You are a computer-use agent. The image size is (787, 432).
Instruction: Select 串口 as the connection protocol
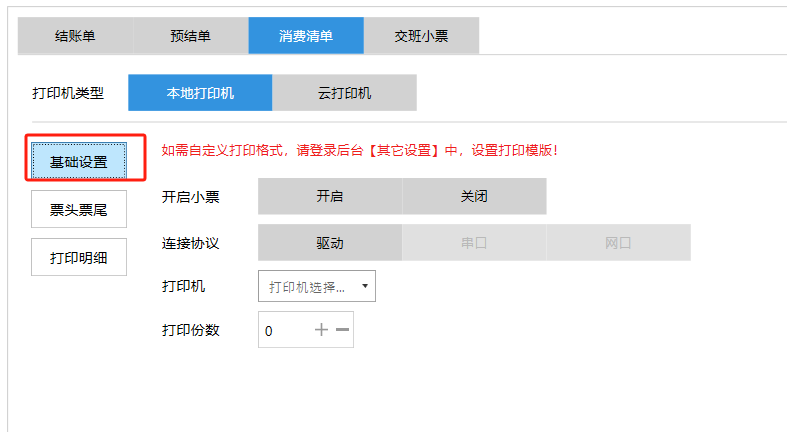(x=474, y=243)
